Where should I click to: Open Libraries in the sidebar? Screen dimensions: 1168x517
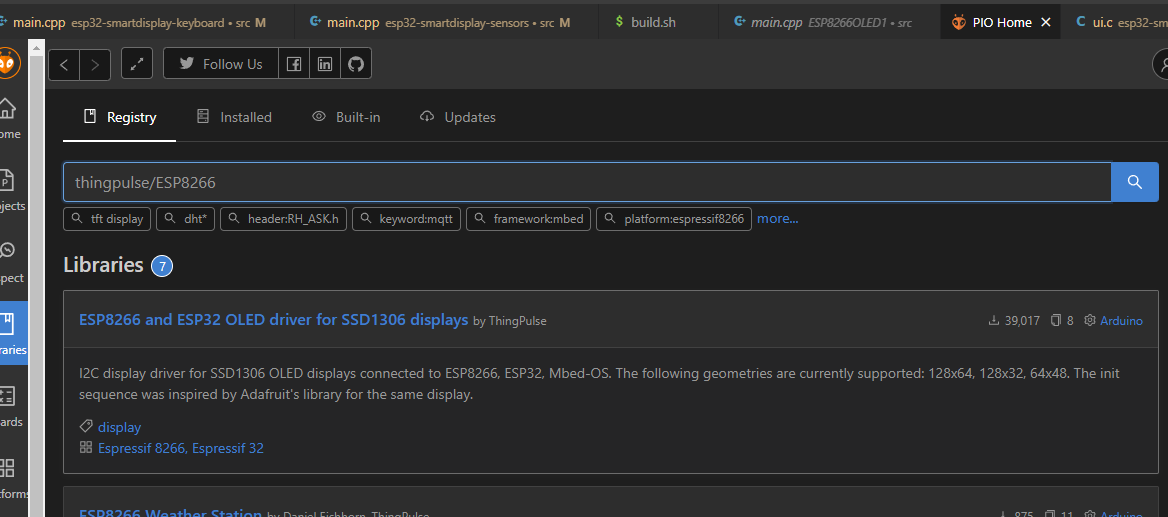coord(7,332)
